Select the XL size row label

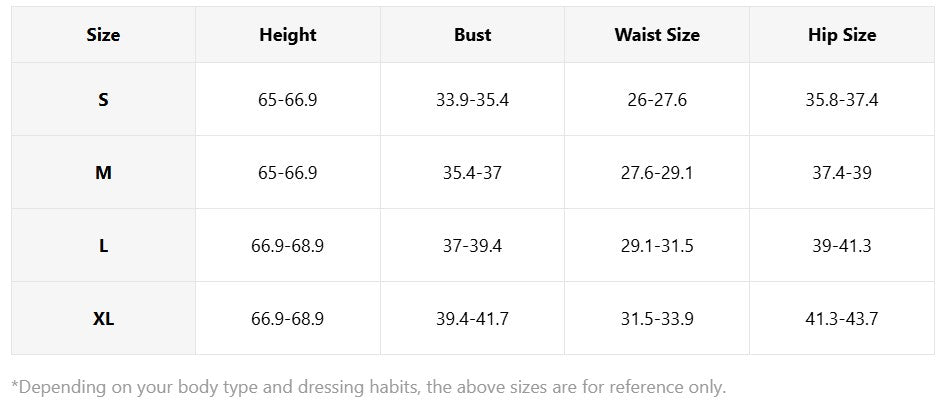[x=103, y=319]
